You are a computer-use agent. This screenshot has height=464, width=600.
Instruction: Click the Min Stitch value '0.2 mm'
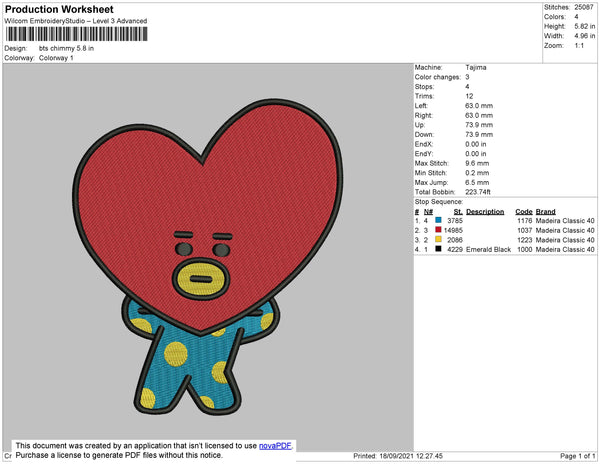pyautogui.click(x=477, y=173)
